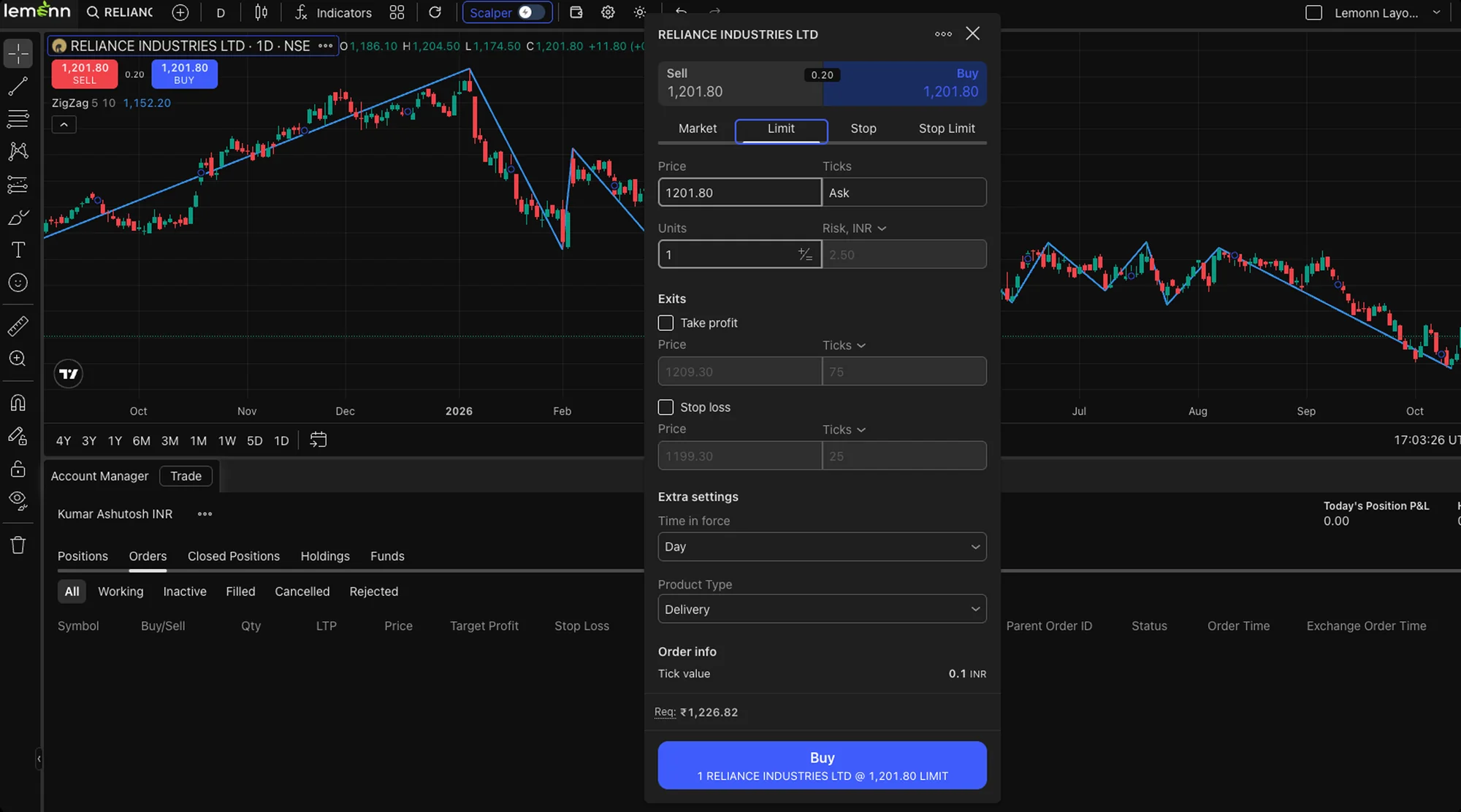
Task: Switch to the Stop Limit order tab
Action: 947,129
